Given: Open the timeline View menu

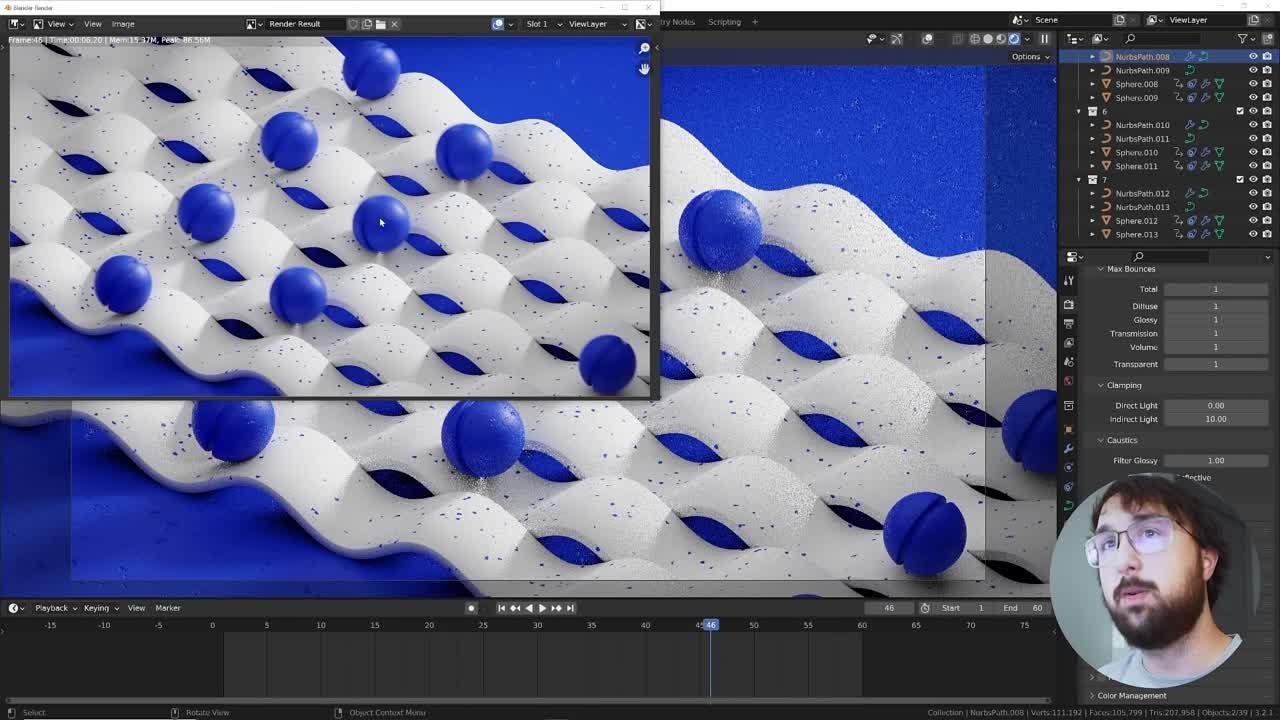Looking at the screenshot, I should 136,608.
